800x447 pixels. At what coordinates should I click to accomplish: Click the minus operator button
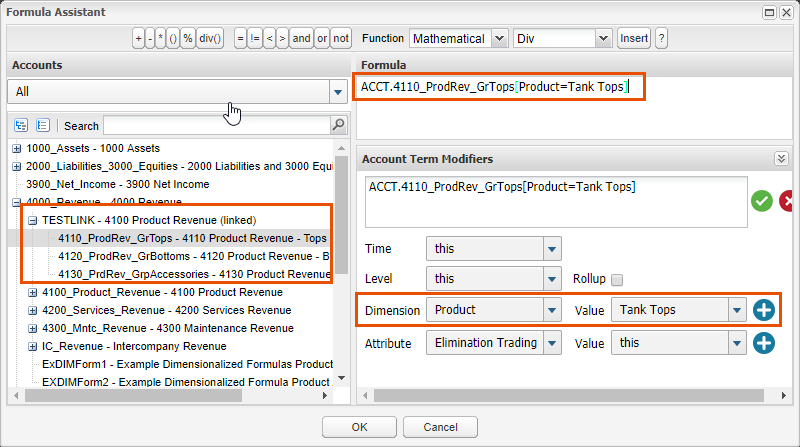[150, 38]
